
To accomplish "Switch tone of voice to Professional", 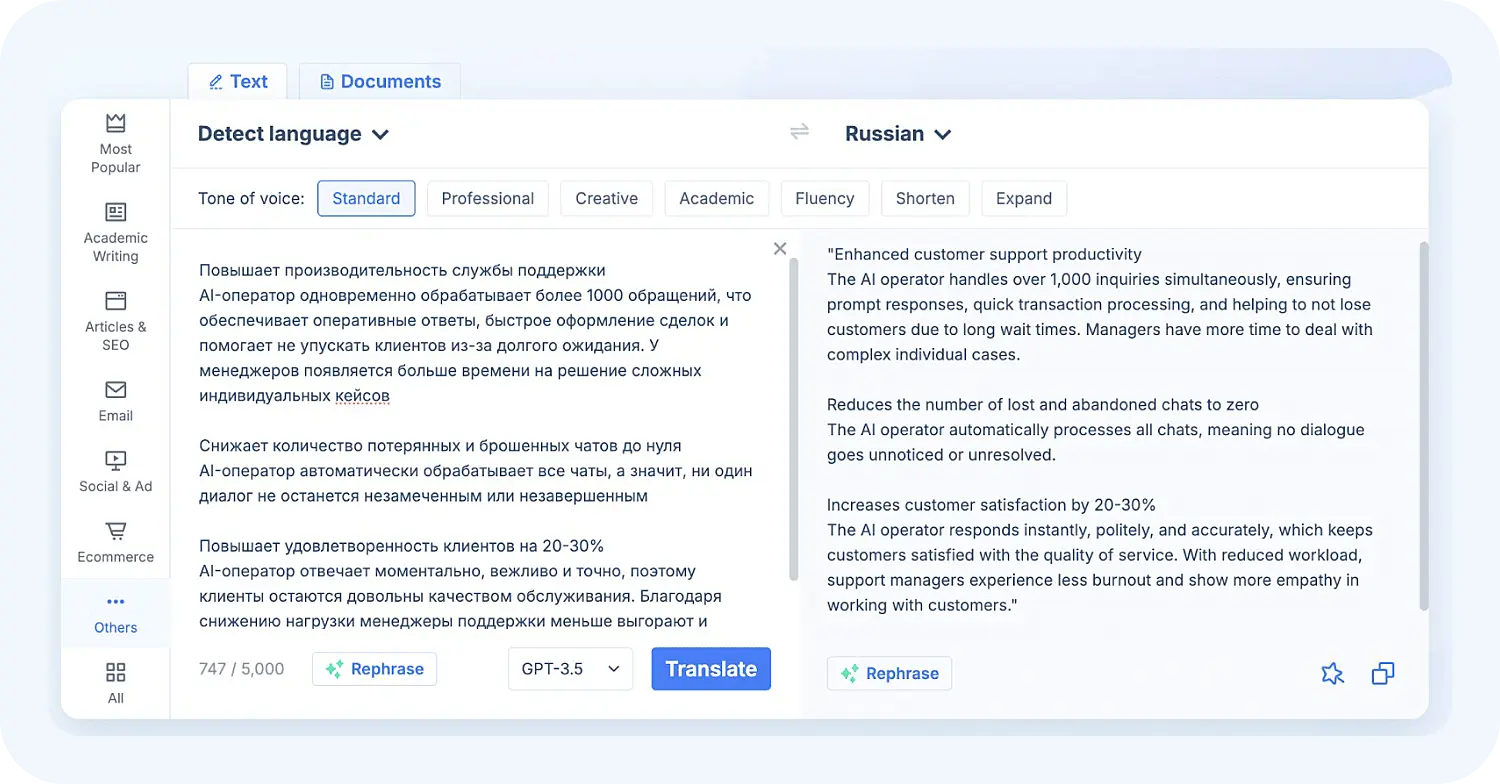I will pyautogui.click(x=487, y=198).
